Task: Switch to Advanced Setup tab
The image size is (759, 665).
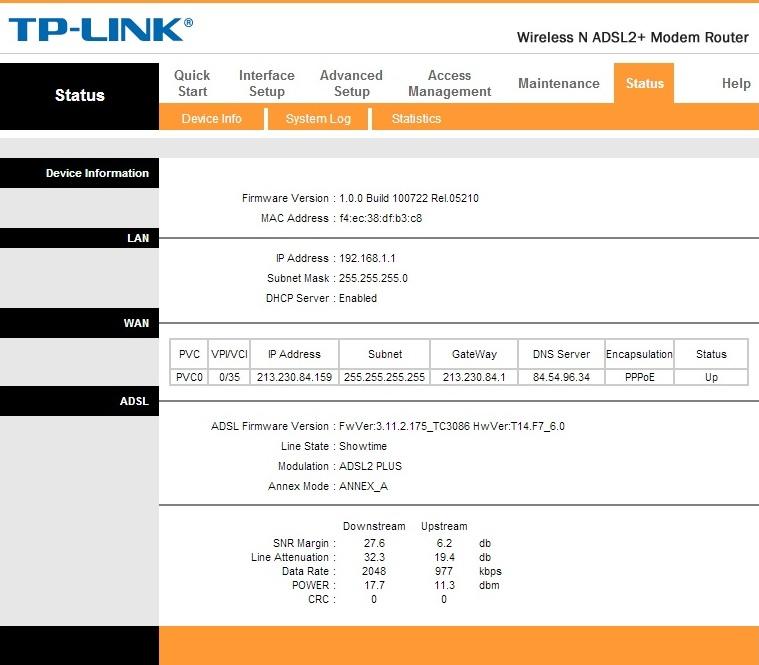Action: [x=351, y=83]
